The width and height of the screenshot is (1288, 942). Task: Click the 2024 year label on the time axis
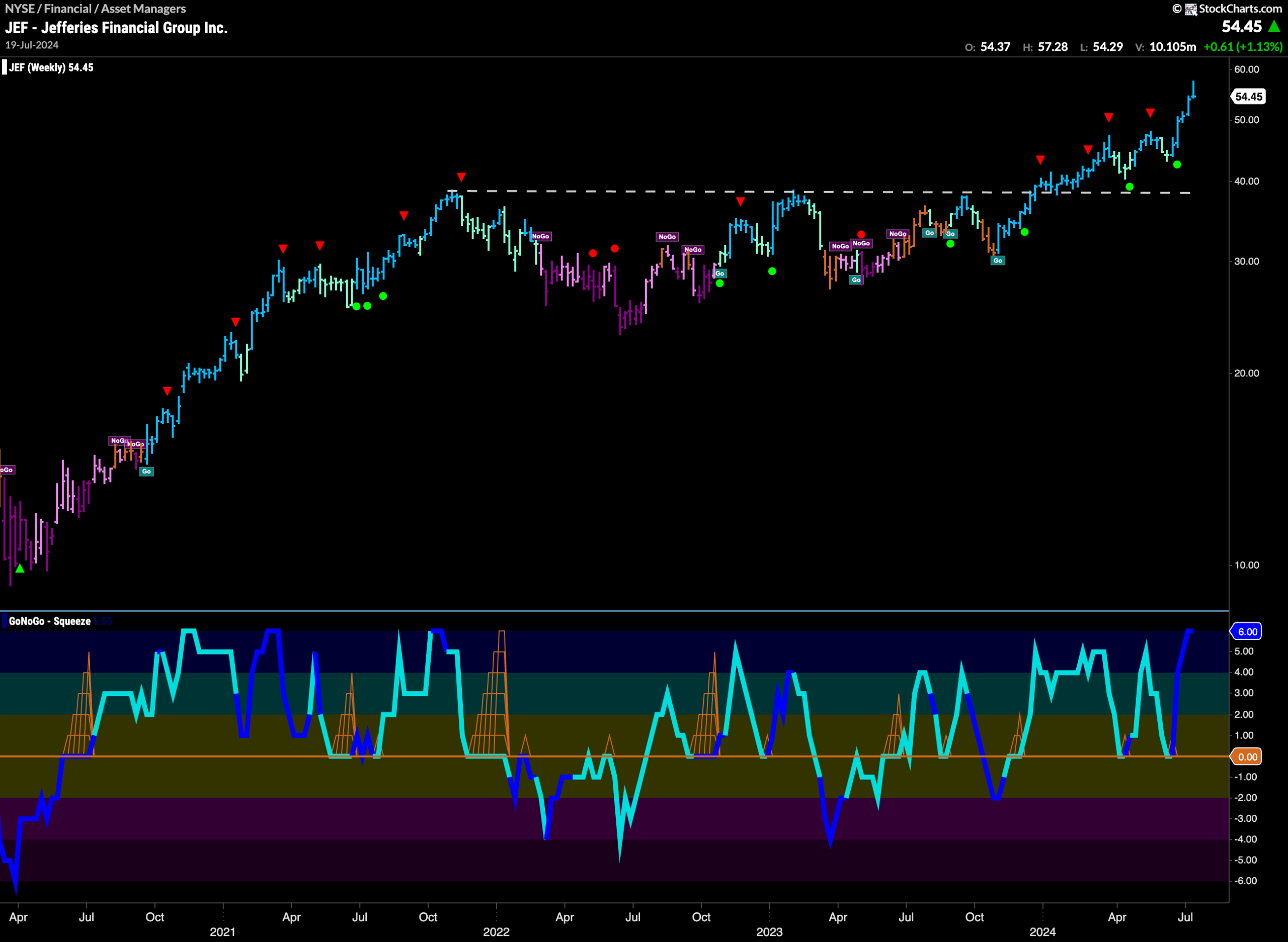1042,932
